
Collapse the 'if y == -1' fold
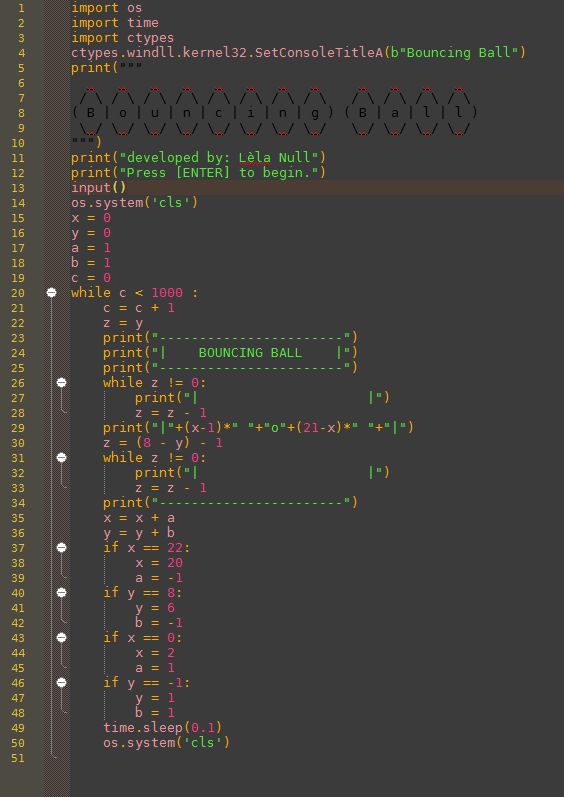(61, 682)
